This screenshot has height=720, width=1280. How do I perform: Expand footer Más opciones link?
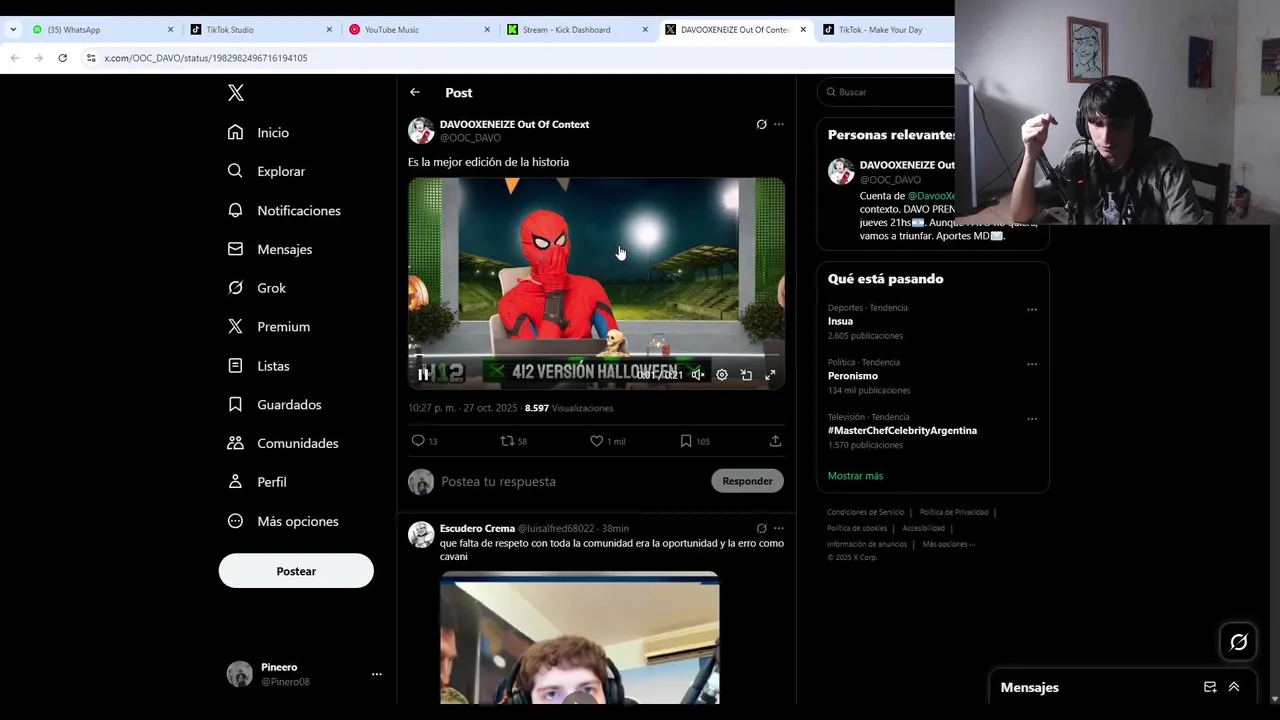tap(948, 544)
